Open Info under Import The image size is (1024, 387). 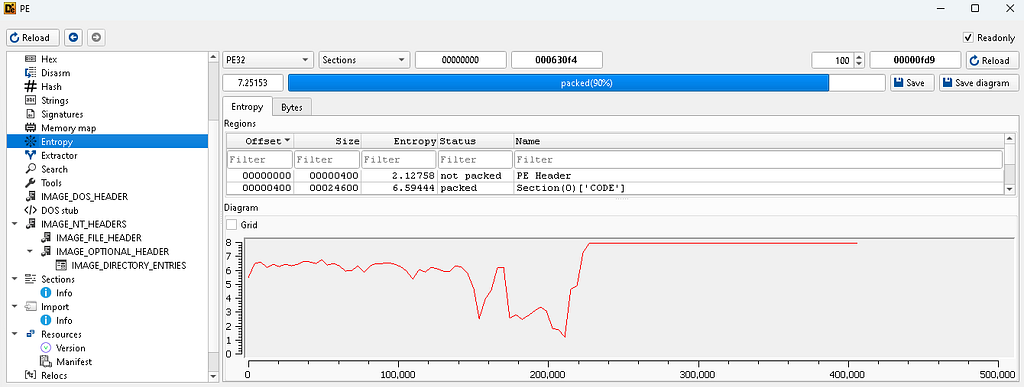pos(64,320)
